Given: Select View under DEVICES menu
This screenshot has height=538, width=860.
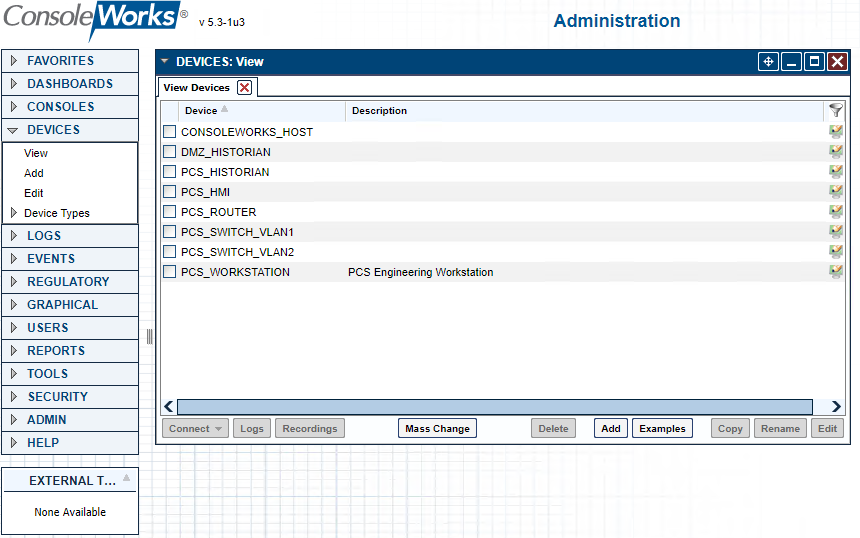Looking at the screenshot, I should pyautogui.click(x=36, y=153).
